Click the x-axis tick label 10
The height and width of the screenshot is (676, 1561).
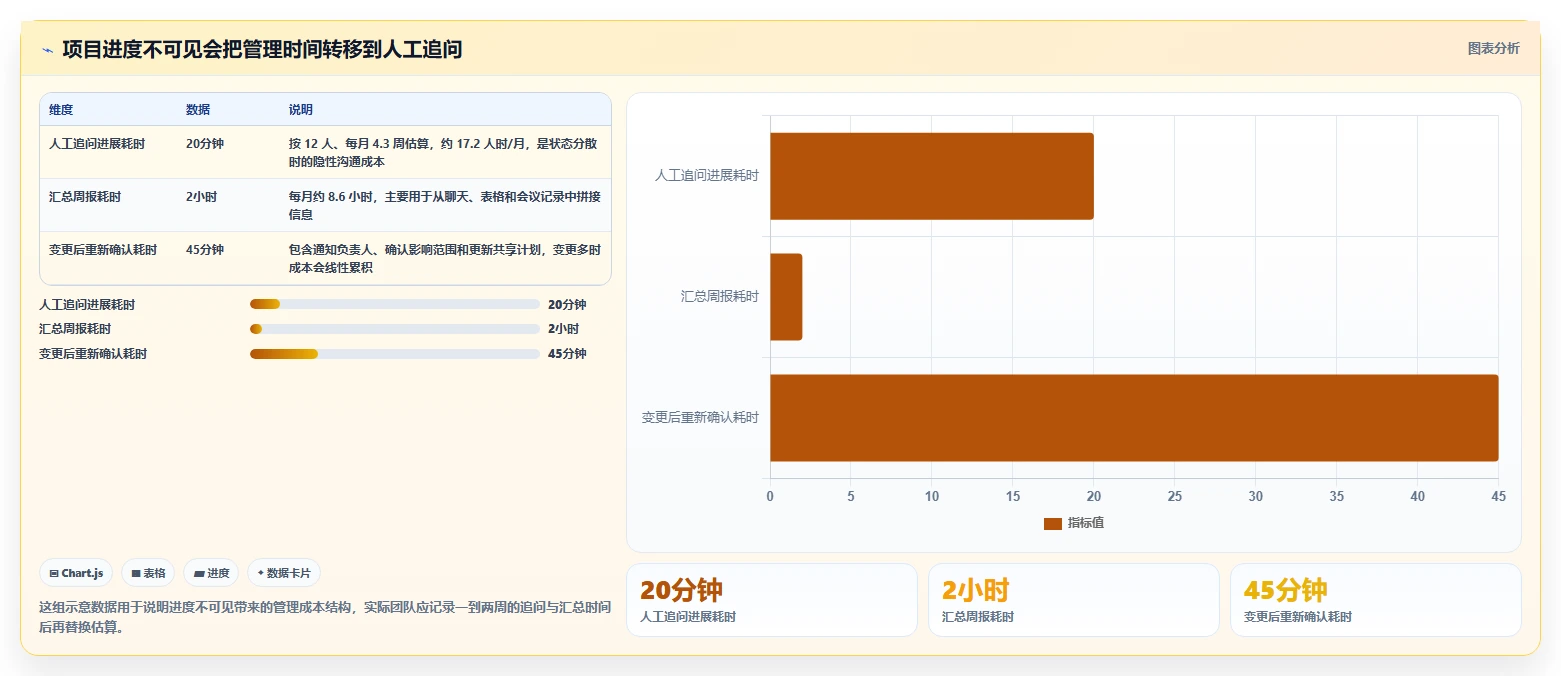click(932, 496)
